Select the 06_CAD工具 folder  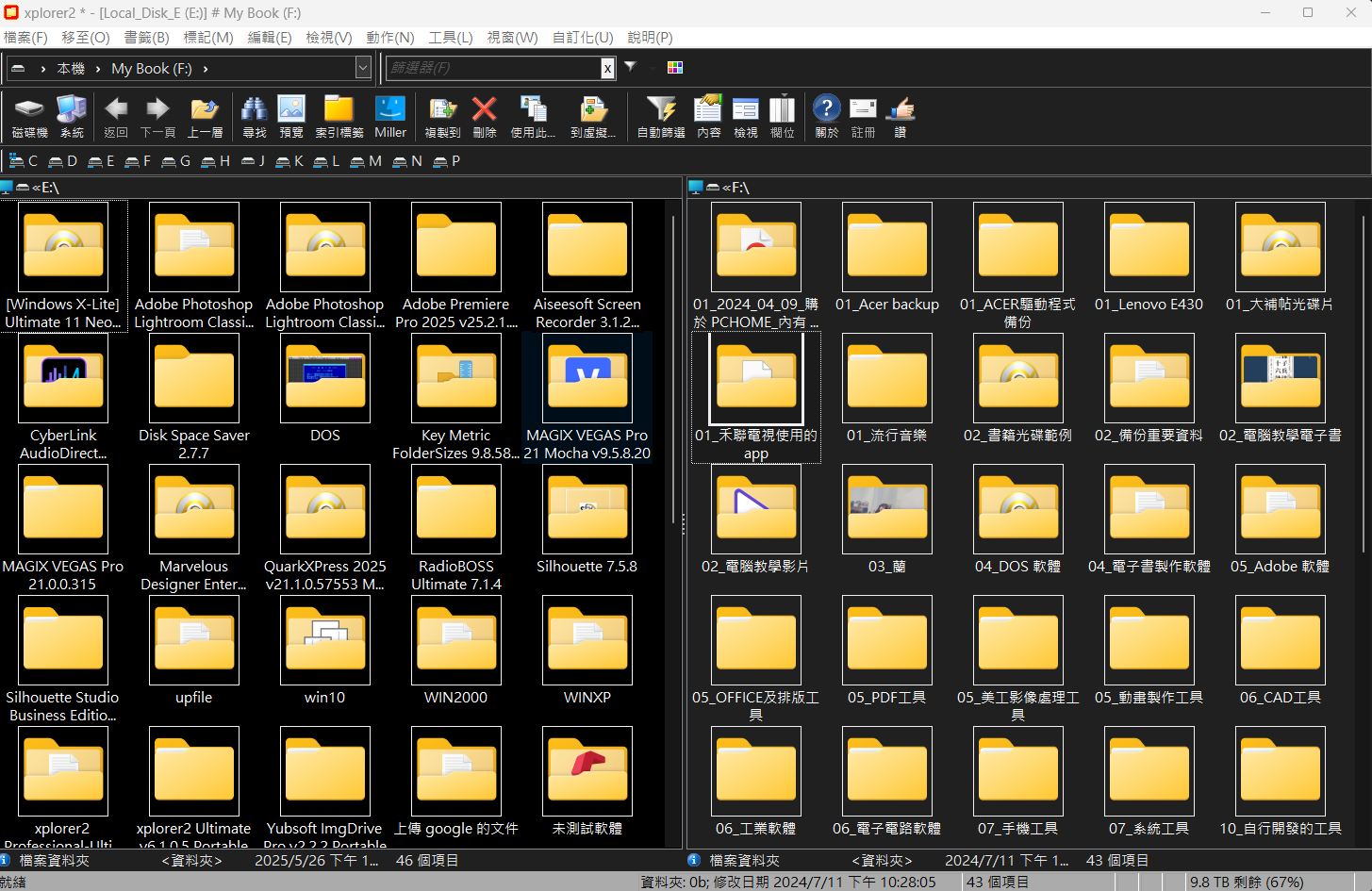click(1281, 651)
